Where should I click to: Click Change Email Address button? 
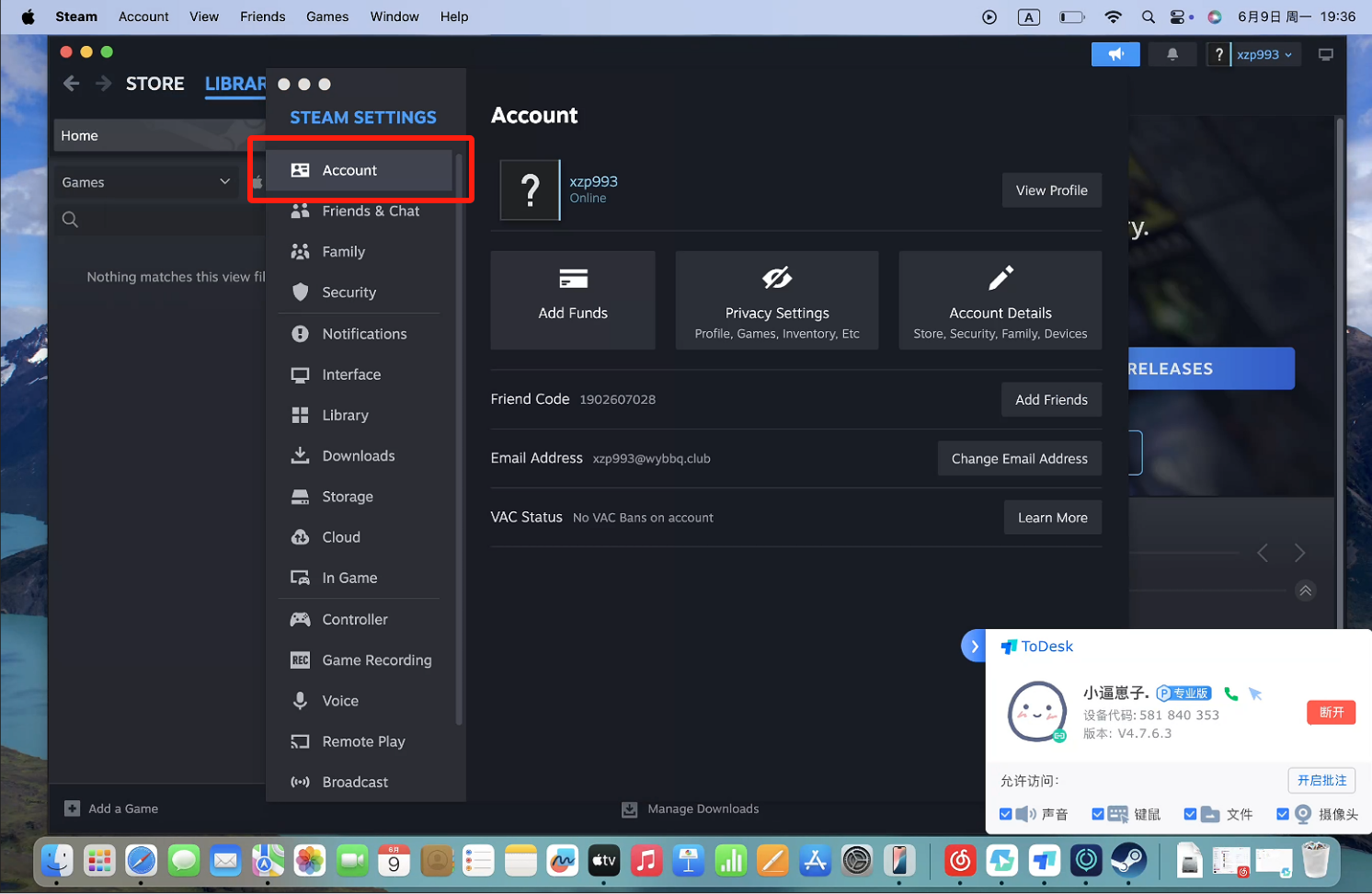point(1020,458)
